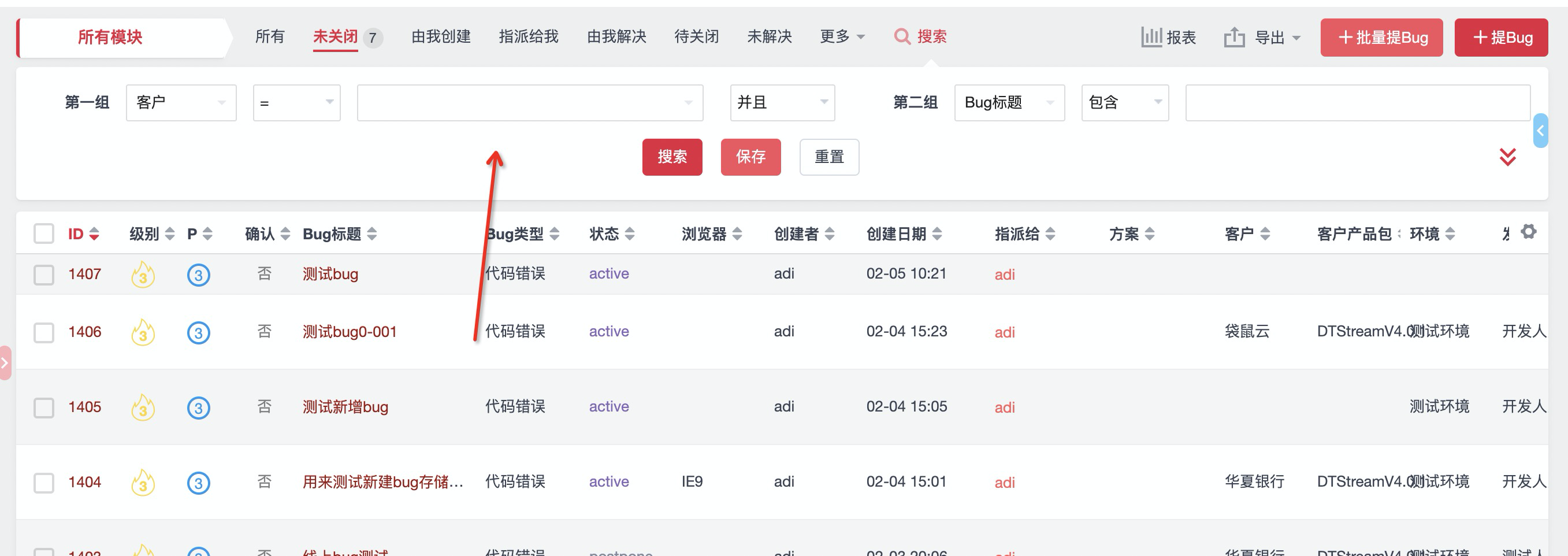Open the 包含 operator dropdown
The width and height of the screenshot is (1568, 556).
tap(1125, 103)
